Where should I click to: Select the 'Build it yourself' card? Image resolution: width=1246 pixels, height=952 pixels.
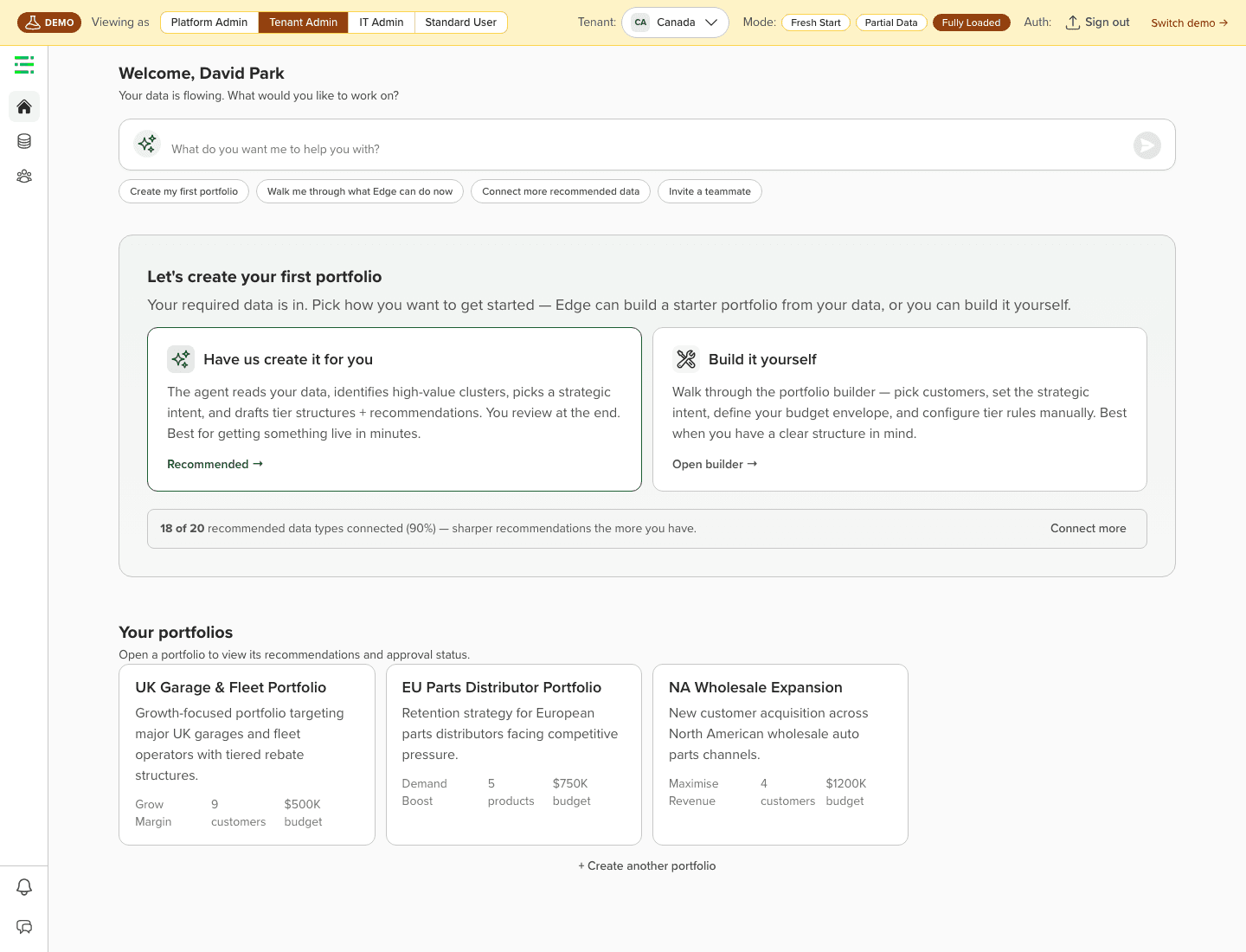click(x=900, y=409)
